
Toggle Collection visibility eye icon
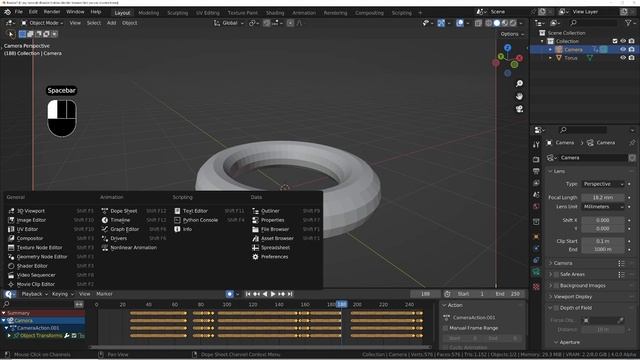tap(623, 41)
